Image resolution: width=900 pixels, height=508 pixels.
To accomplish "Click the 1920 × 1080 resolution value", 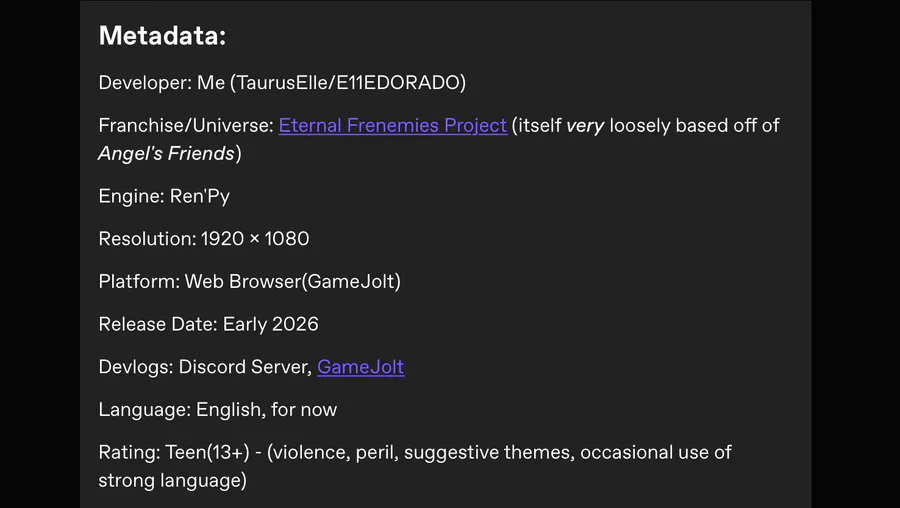I will (x=255, y=239).
